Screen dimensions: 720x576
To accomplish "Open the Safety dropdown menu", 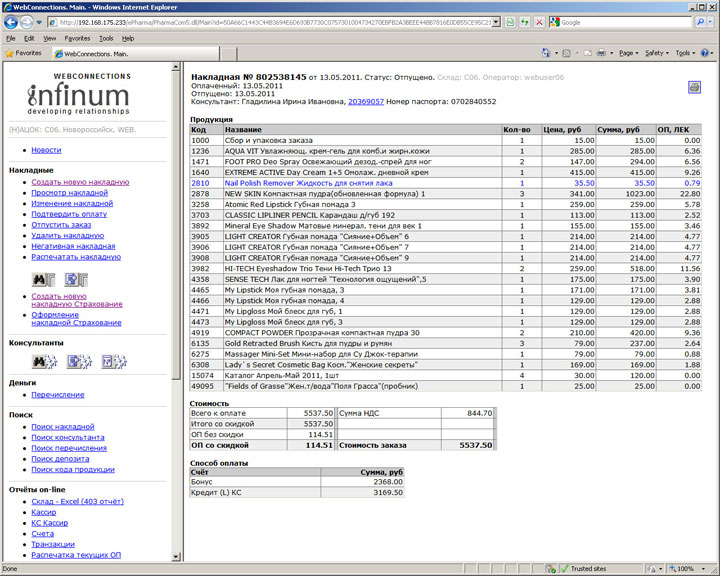I will point(657,53).
